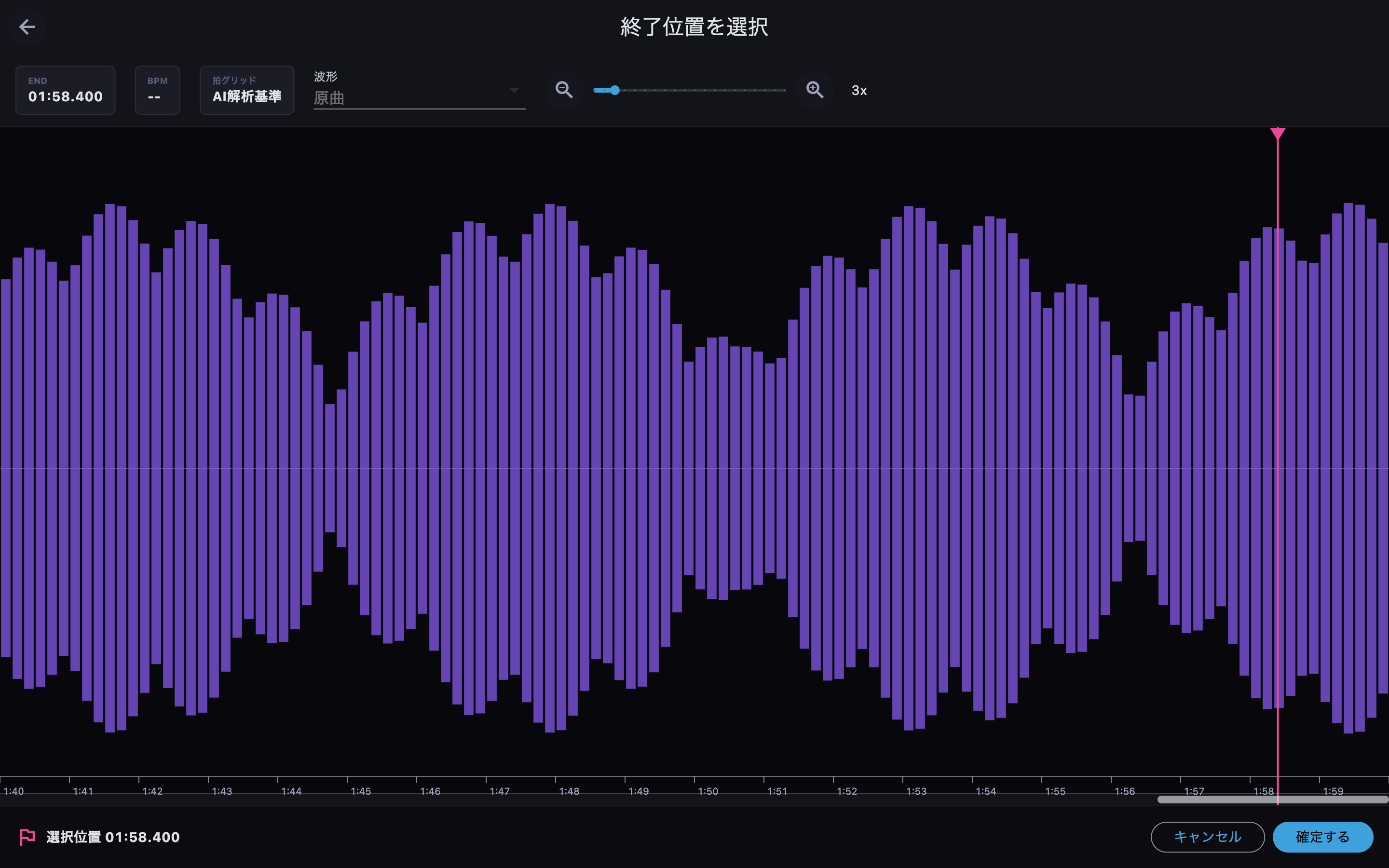The height and width of the screenshot is (868, 1389).
Task: Open the 波形 原曲 dropdown
Action: coord(419,90)
